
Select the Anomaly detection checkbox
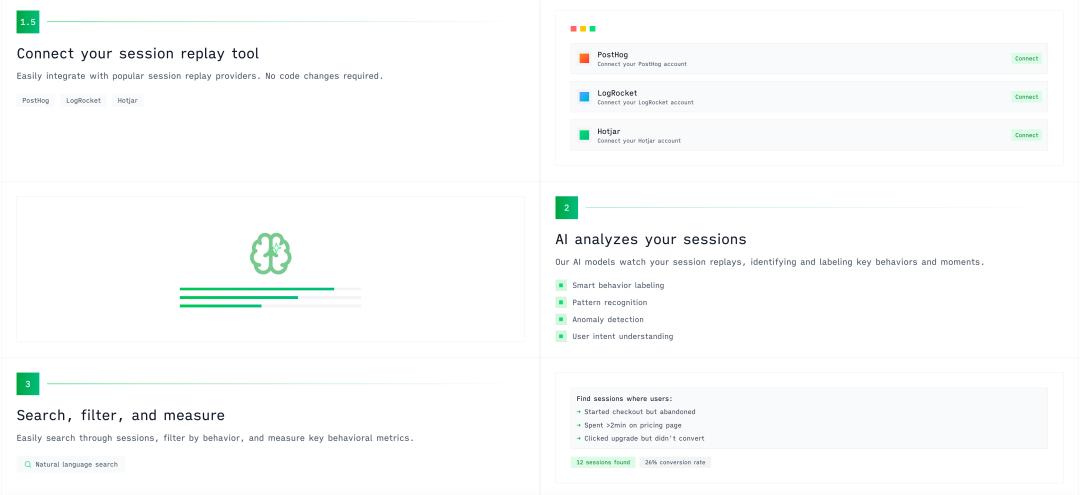click(x=561, y=319)
